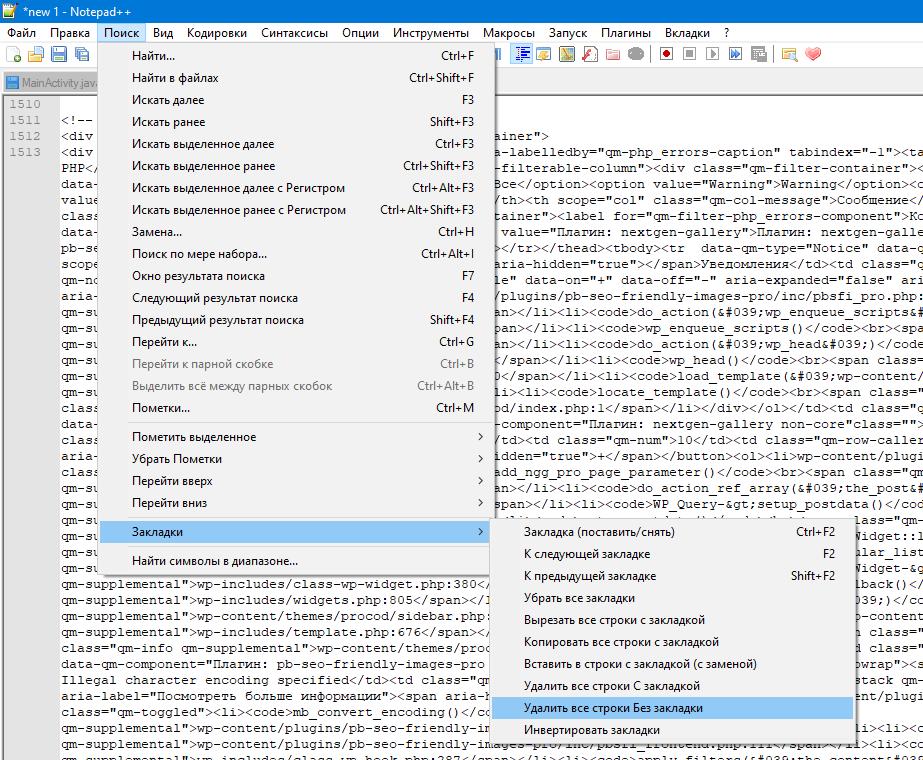Open the Синтаксисы menu
Image resolution: width=923 pixels, height=760 pixels.
pyautogui.click(x=294, y=33)
